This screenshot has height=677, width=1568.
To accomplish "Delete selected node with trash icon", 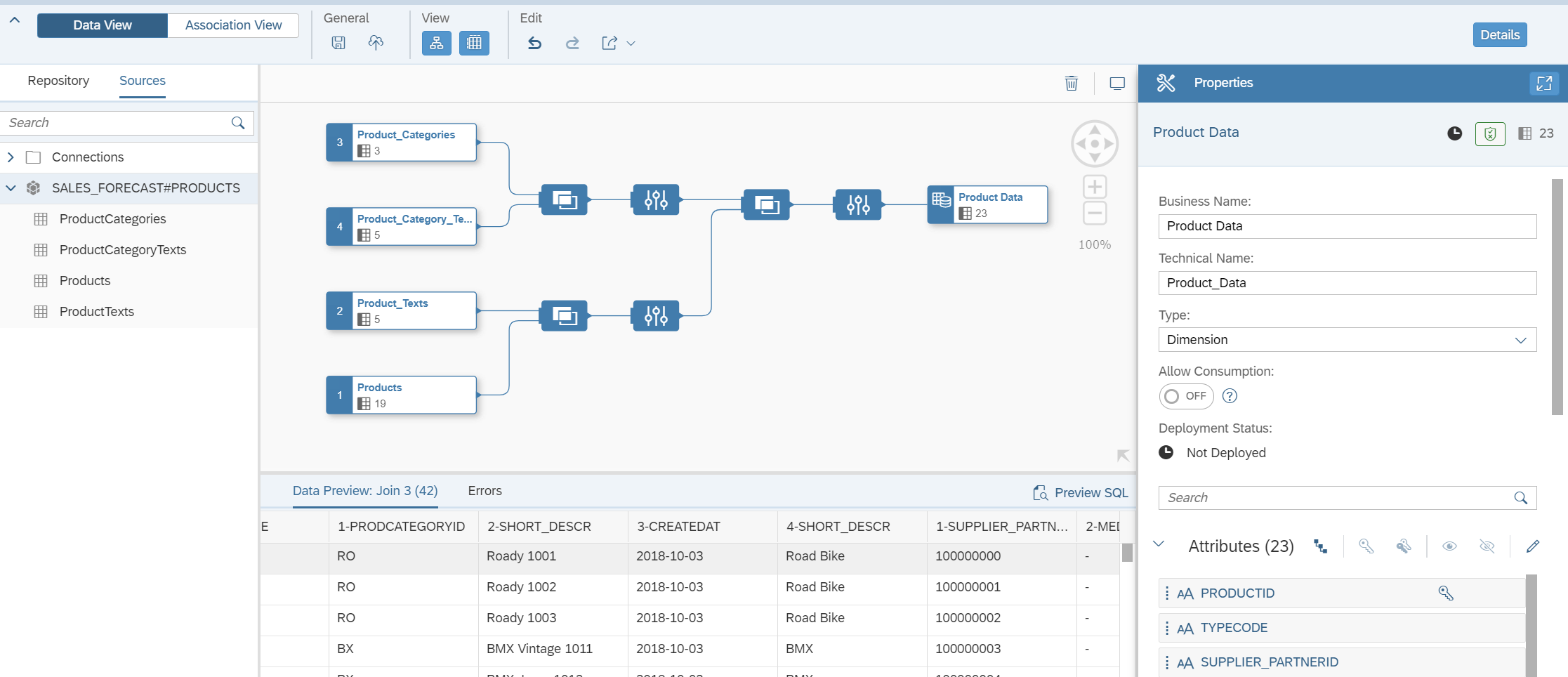I will pyautogui.click(x=1071, y=84).
